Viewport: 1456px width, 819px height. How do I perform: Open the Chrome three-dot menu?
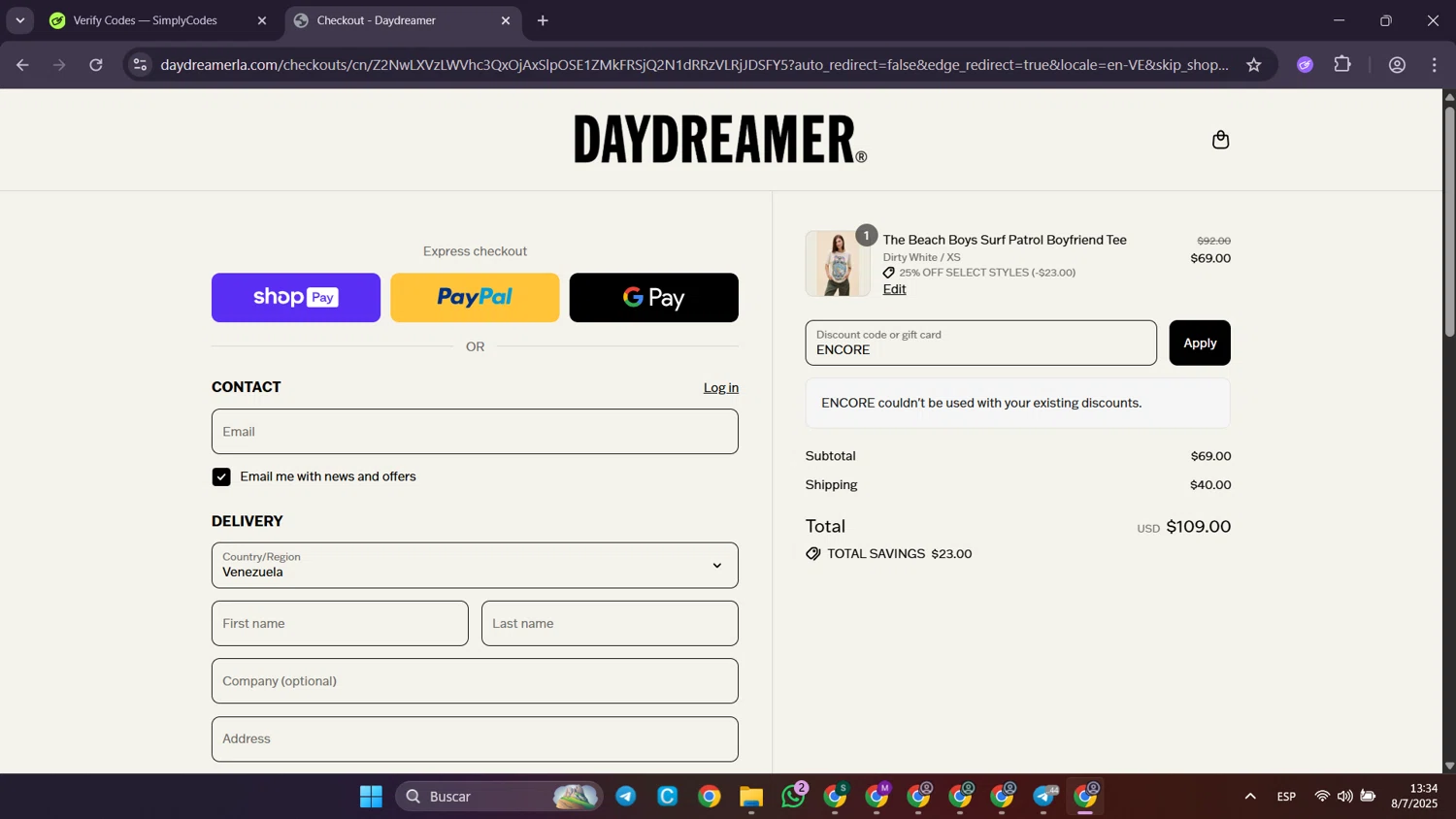tap(1435, 65)
